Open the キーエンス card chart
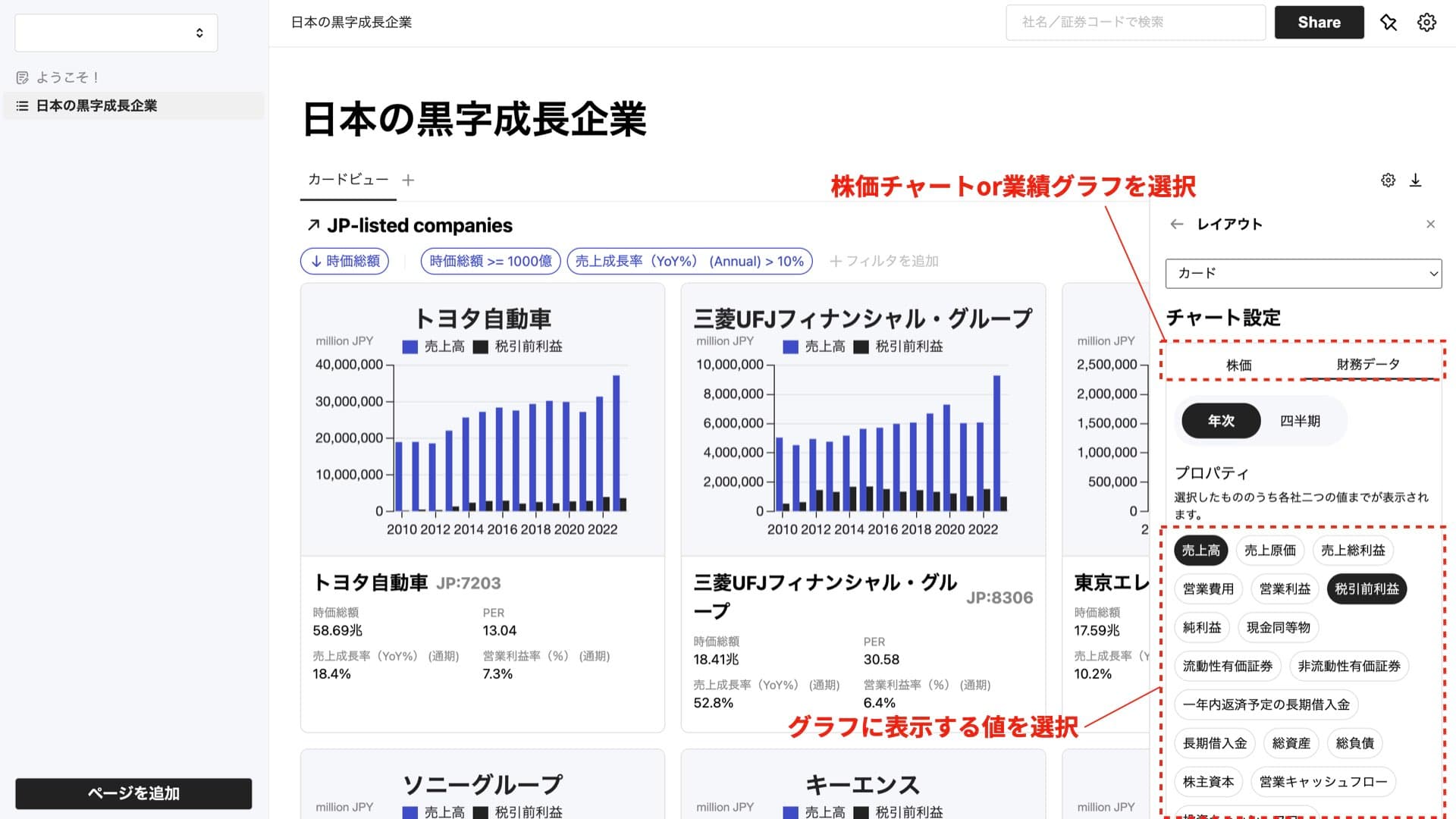The height and width of the screenshot is (819, 1456). tap(863, 784)
